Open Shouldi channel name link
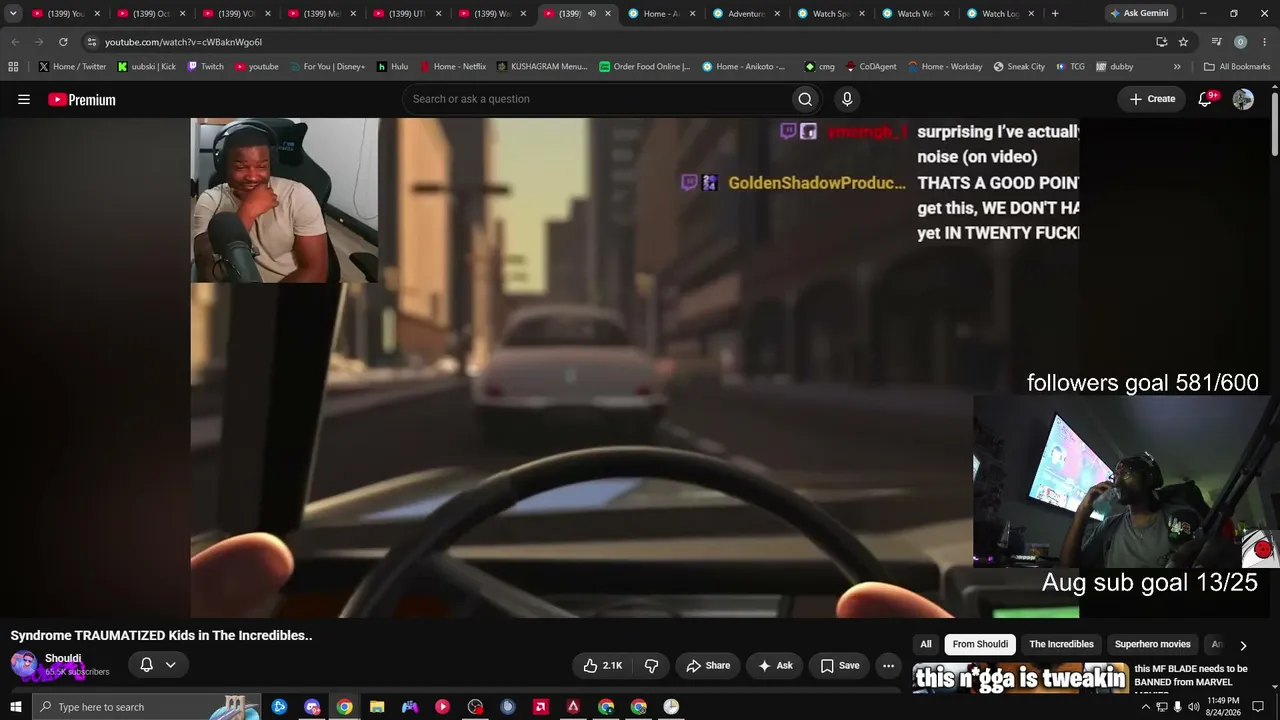 [x=63, y=658]
